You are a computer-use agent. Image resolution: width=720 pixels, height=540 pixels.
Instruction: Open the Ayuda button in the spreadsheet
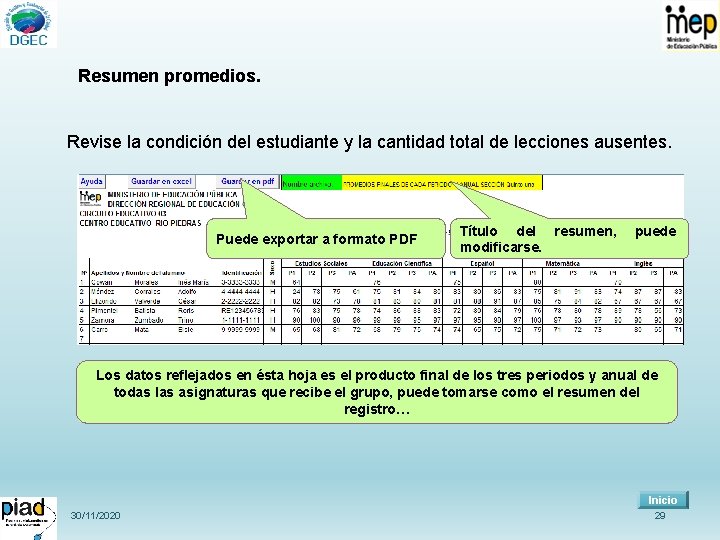click(x=91, y=181)
